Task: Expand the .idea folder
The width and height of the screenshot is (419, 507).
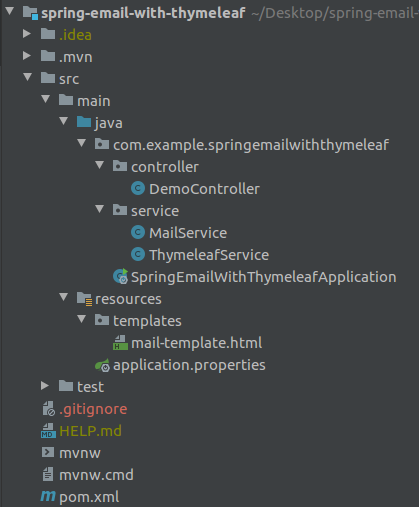Action: [27, 34]
